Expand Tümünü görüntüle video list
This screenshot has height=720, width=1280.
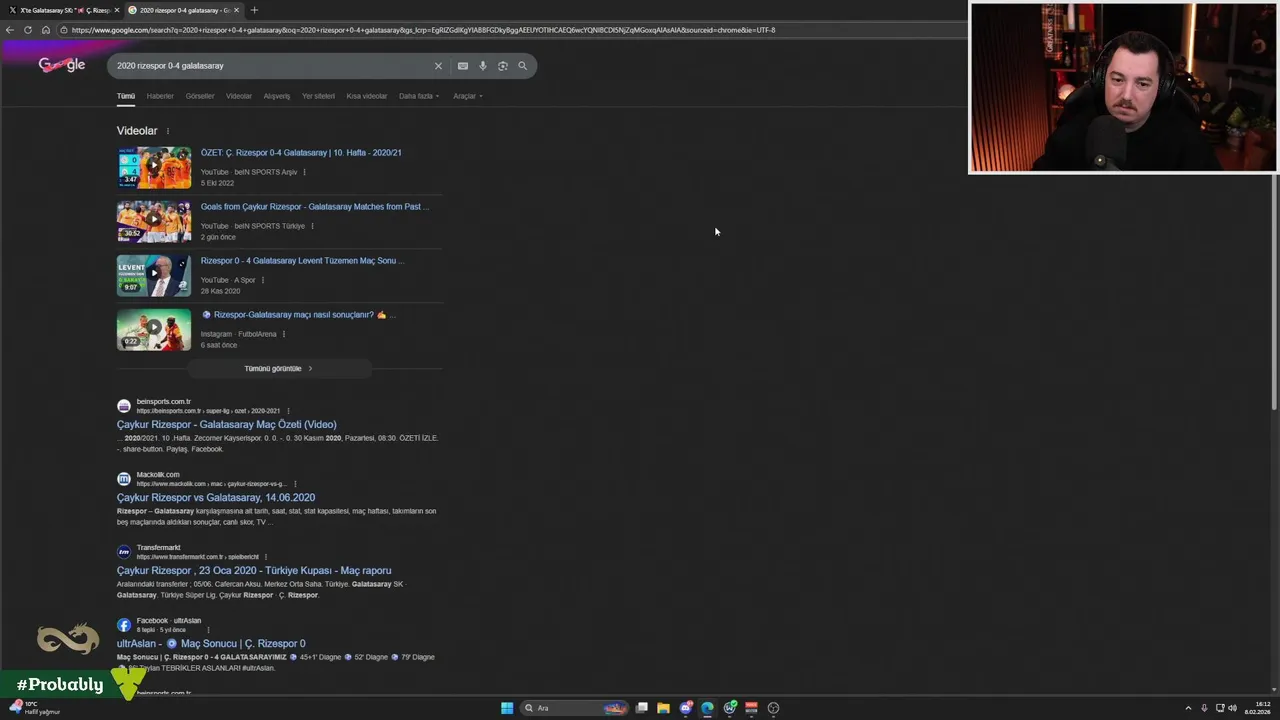(x=279, y=369)
